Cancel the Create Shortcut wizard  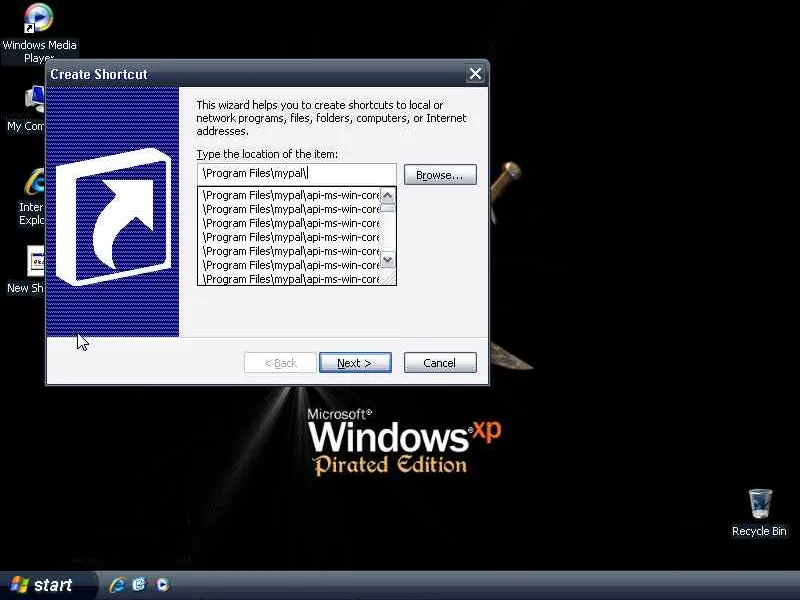coord(440,363)
